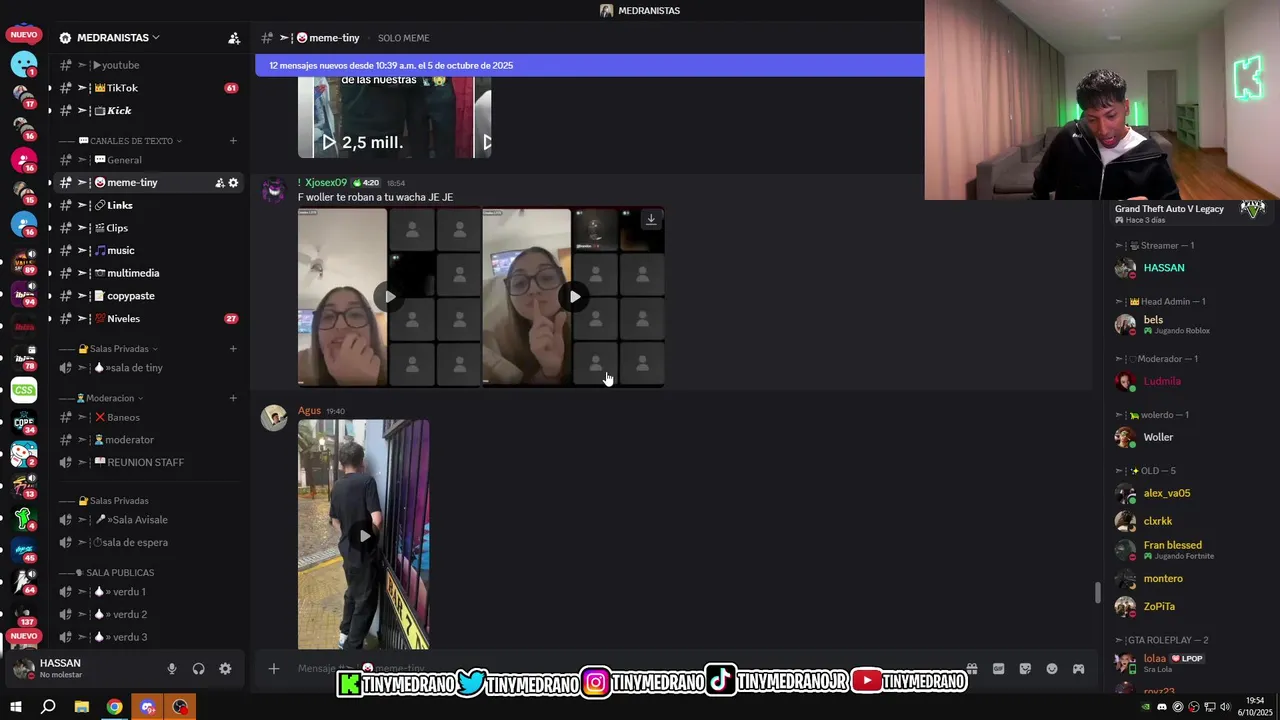
Task: Open the Links channel
Action: (147, 205)
